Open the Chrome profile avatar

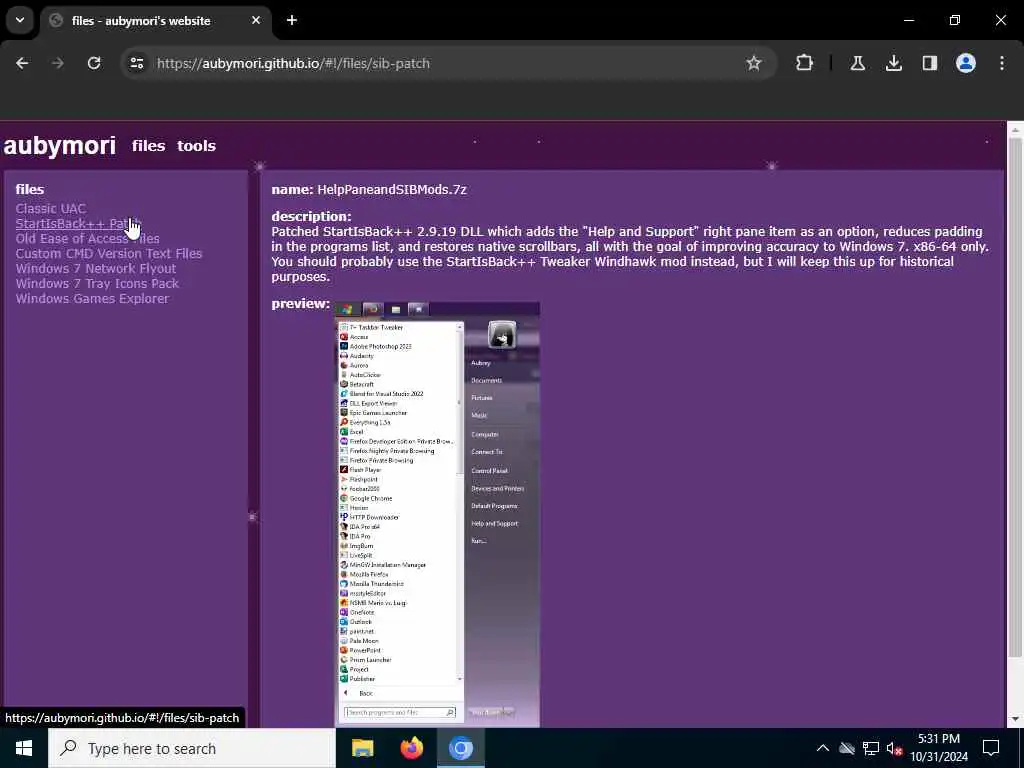pyautogui.click(x=966, y=63)
